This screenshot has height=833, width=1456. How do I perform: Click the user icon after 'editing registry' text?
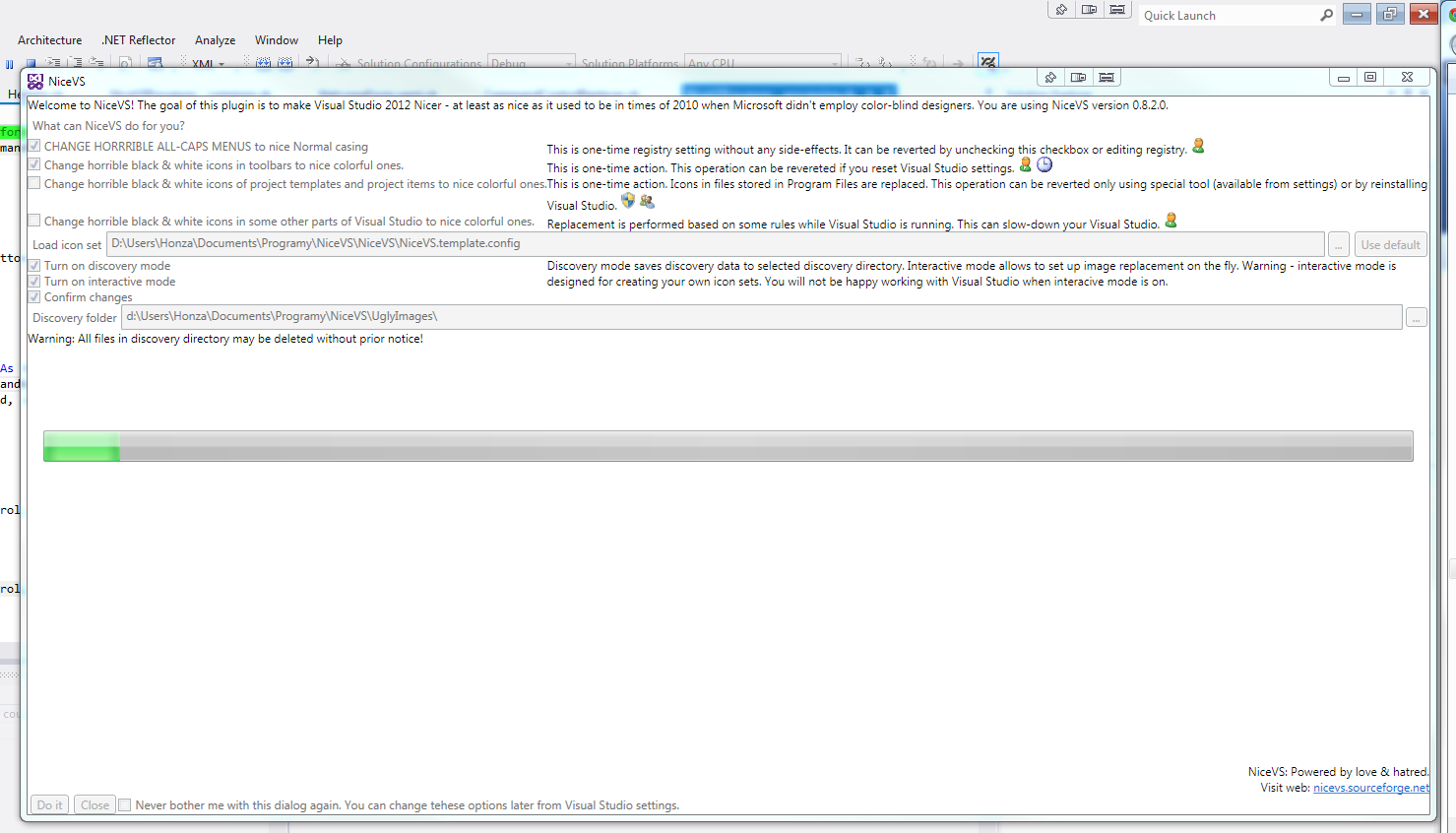1198,146
